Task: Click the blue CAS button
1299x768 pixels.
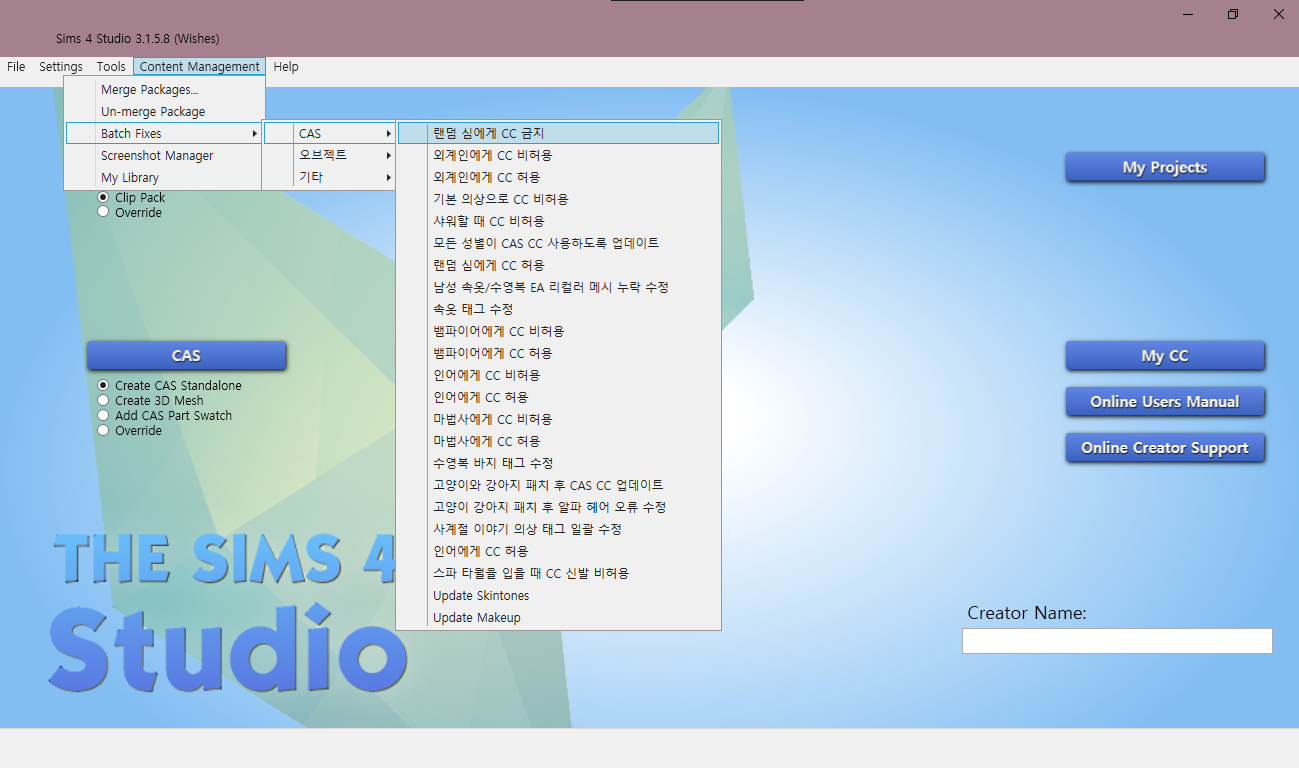Action: [x=186, y=355]
